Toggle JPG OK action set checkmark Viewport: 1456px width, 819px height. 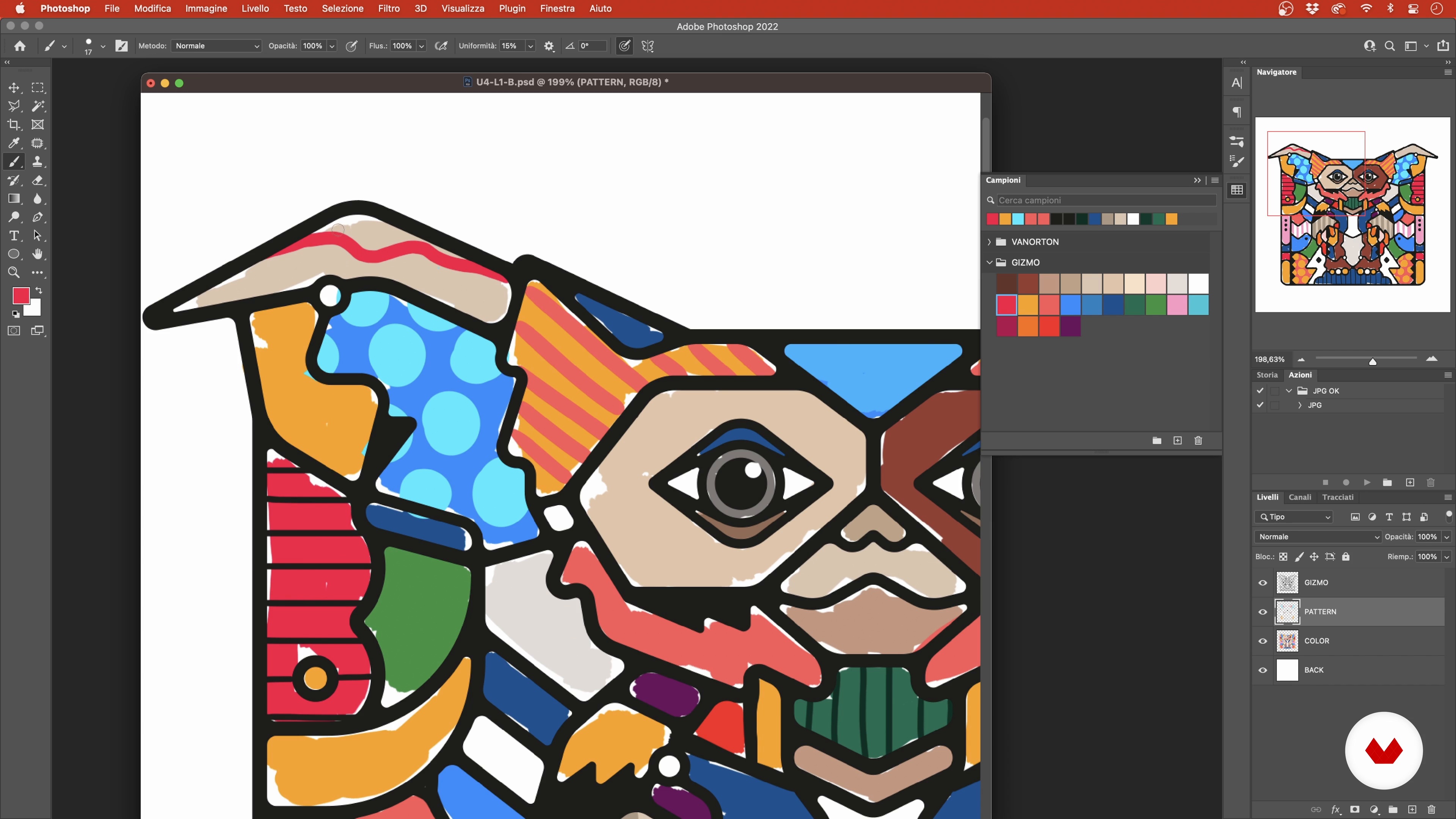click(x=1260, y=391)
